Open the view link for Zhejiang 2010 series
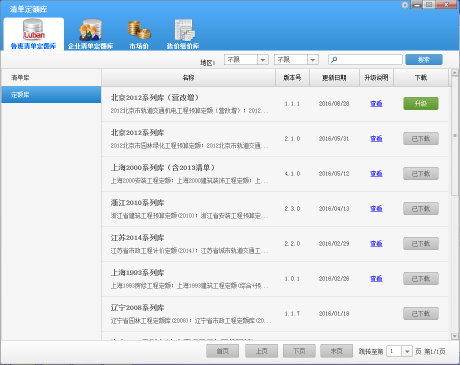This screenshot has height=365, width=460. coord(376,209)
